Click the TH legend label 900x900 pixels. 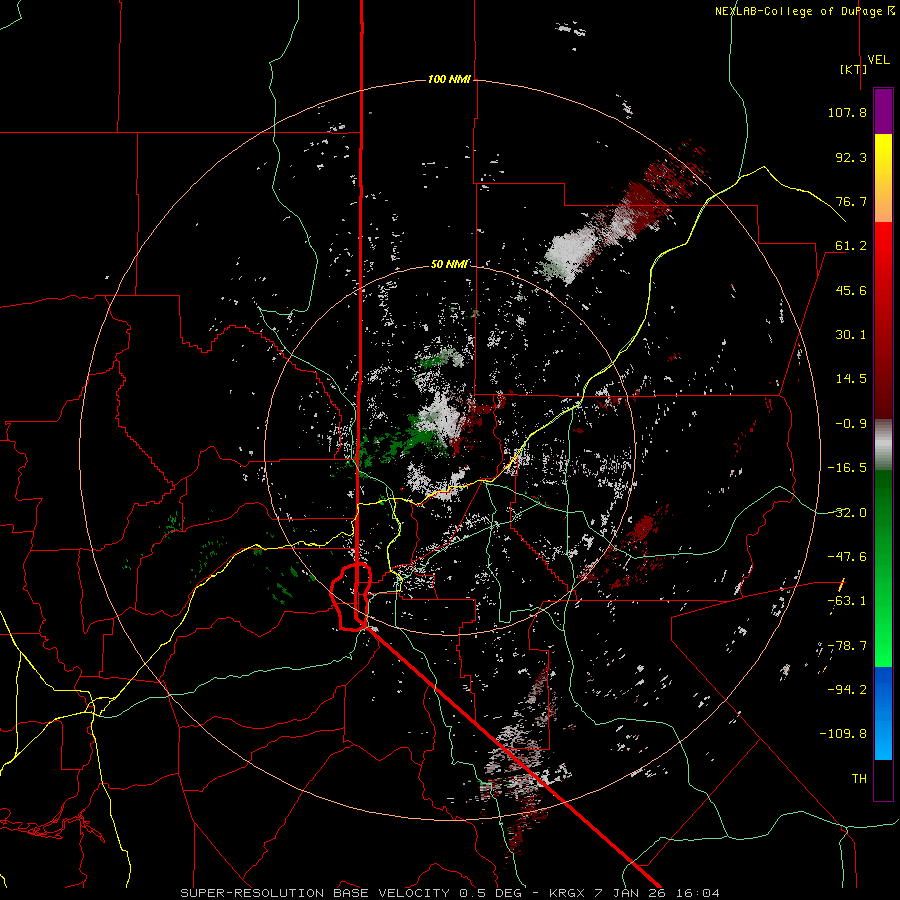pos(859,779)
